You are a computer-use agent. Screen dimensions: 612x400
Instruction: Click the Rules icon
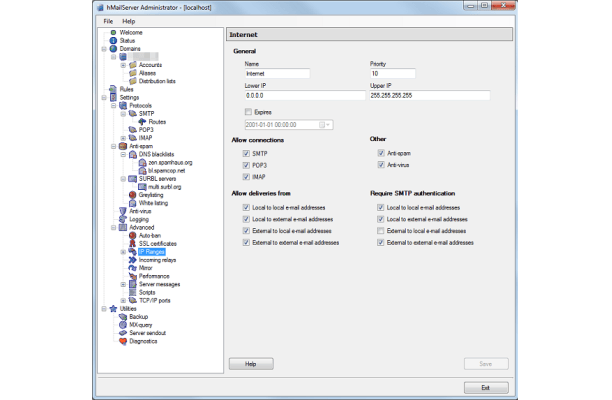click(x=113, y=89)
